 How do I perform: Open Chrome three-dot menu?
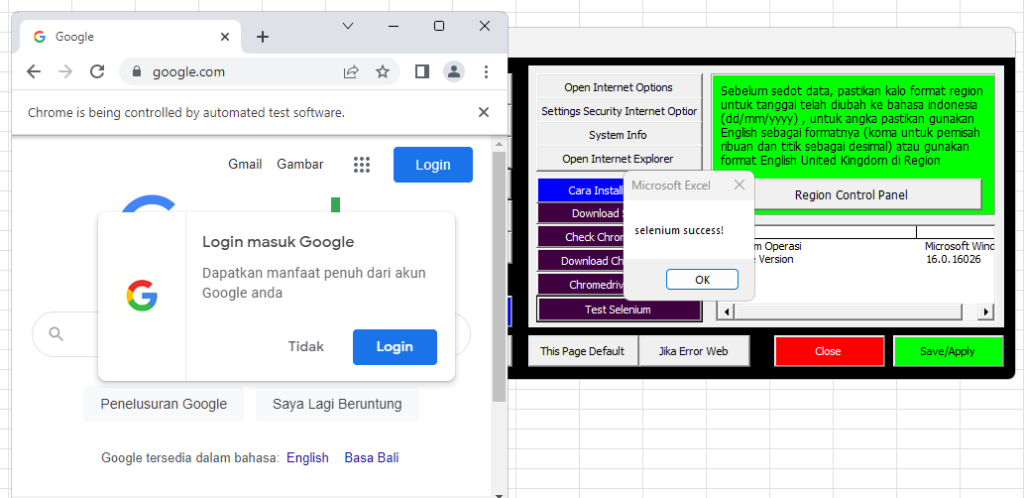(x=486, y=72)
